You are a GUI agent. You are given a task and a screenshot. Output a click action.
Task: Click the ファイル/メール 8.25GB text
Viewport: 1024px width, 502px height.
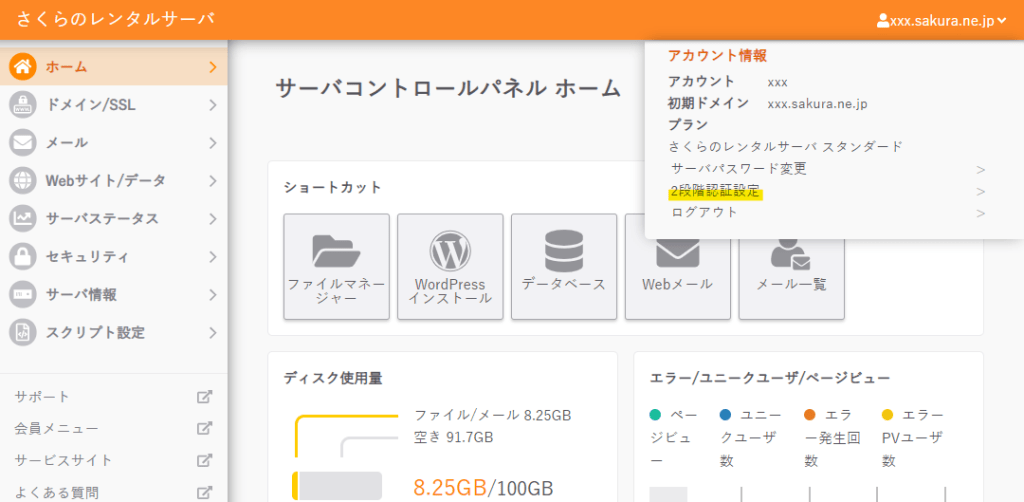click(493, 415)
